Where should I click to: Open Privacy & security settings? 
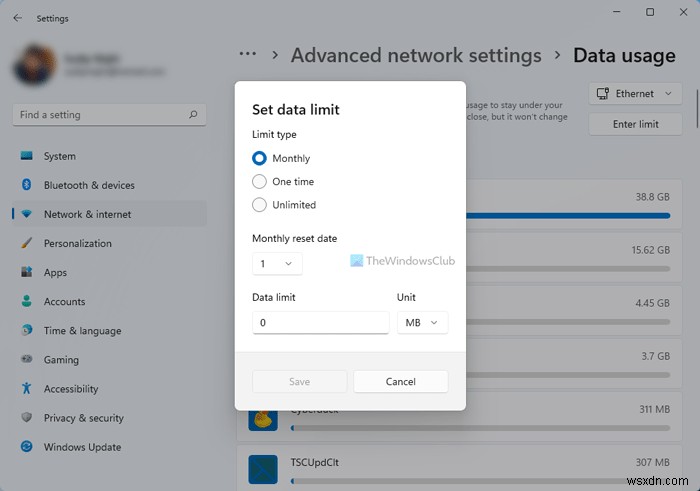pyautogui.click(x=109, y=417)
